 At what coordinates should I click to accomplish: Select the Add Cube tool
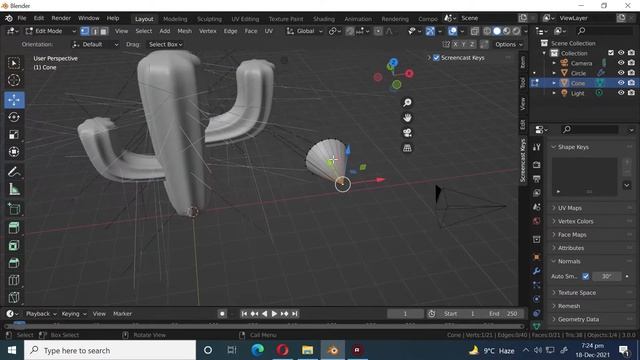pyautogui.click(x=14, y=209)
